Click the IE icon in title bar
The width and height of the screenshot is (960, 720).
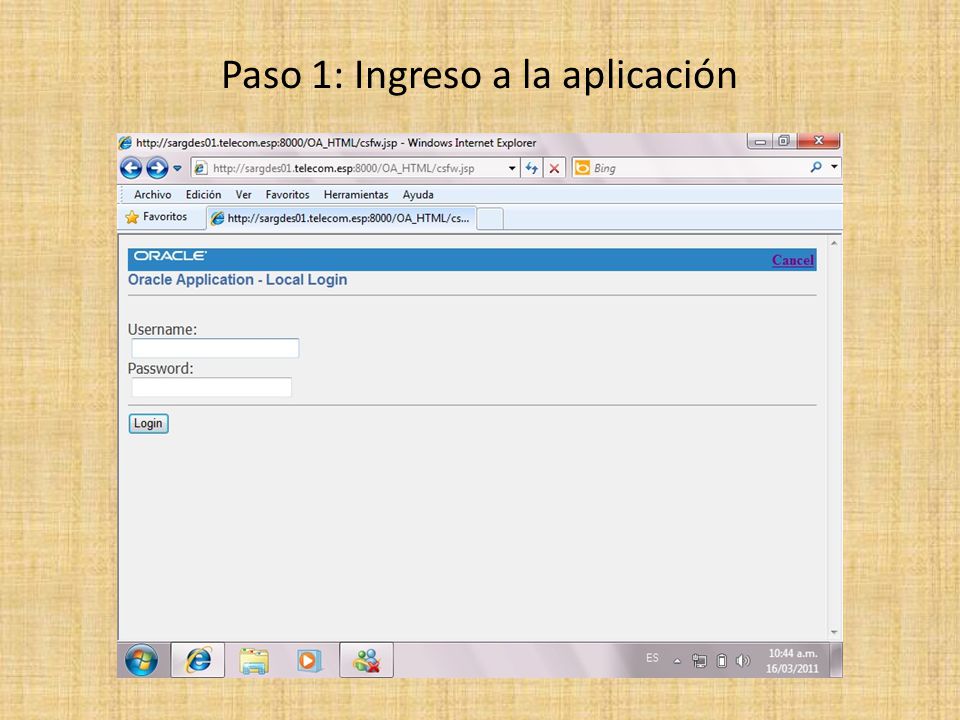pos(126,143)
